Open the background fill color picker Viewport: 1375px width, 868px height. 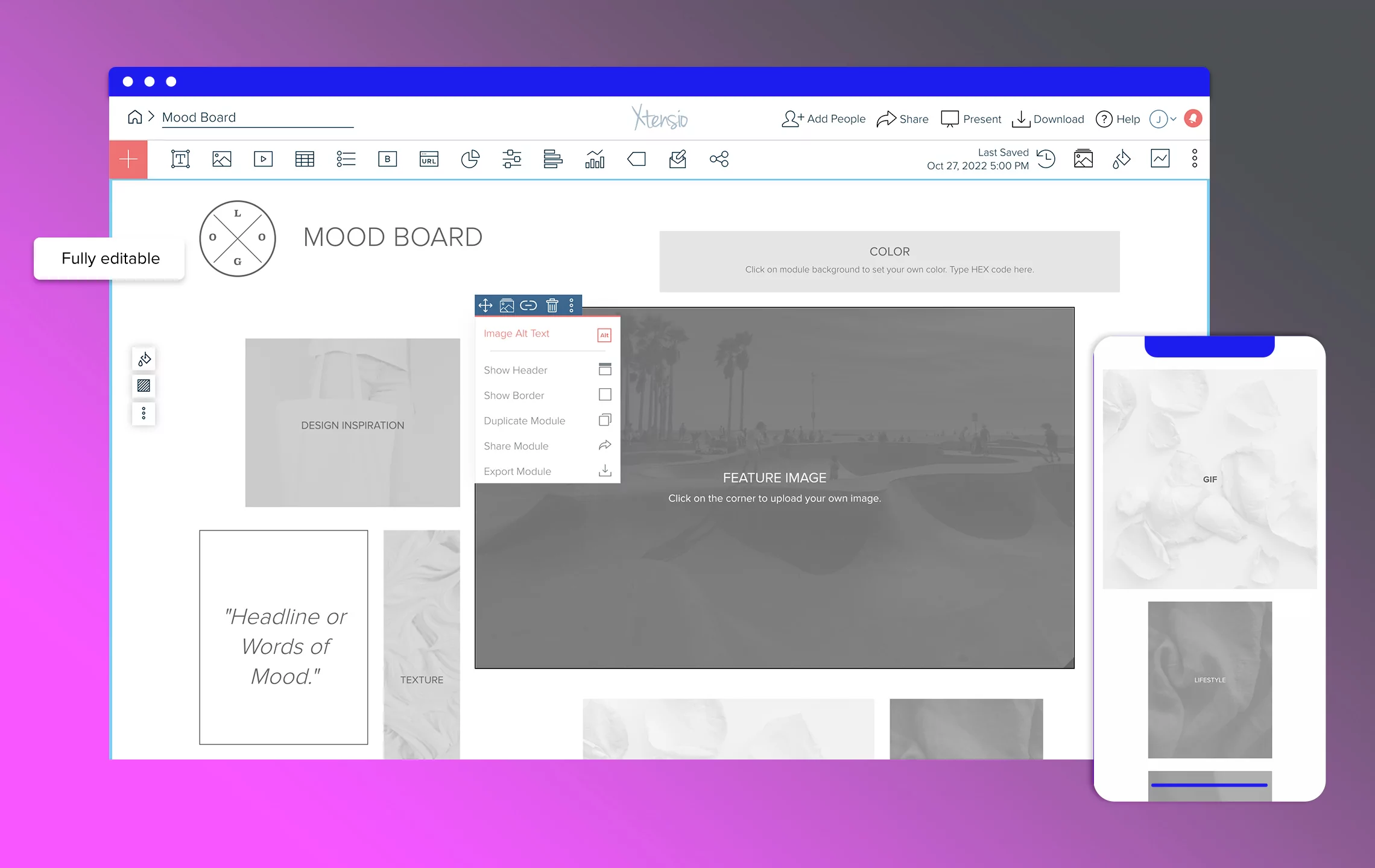click(x=144, y=359)
